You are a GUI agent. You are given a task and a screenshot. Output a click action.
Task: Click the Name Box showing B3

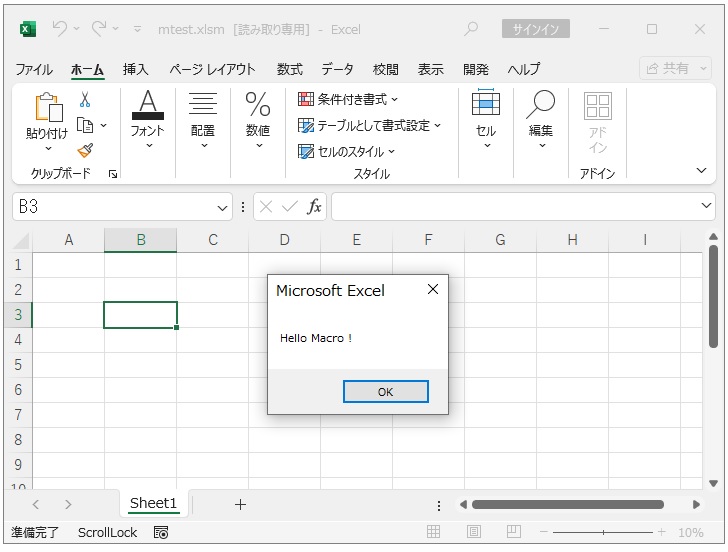pos(115,207)
